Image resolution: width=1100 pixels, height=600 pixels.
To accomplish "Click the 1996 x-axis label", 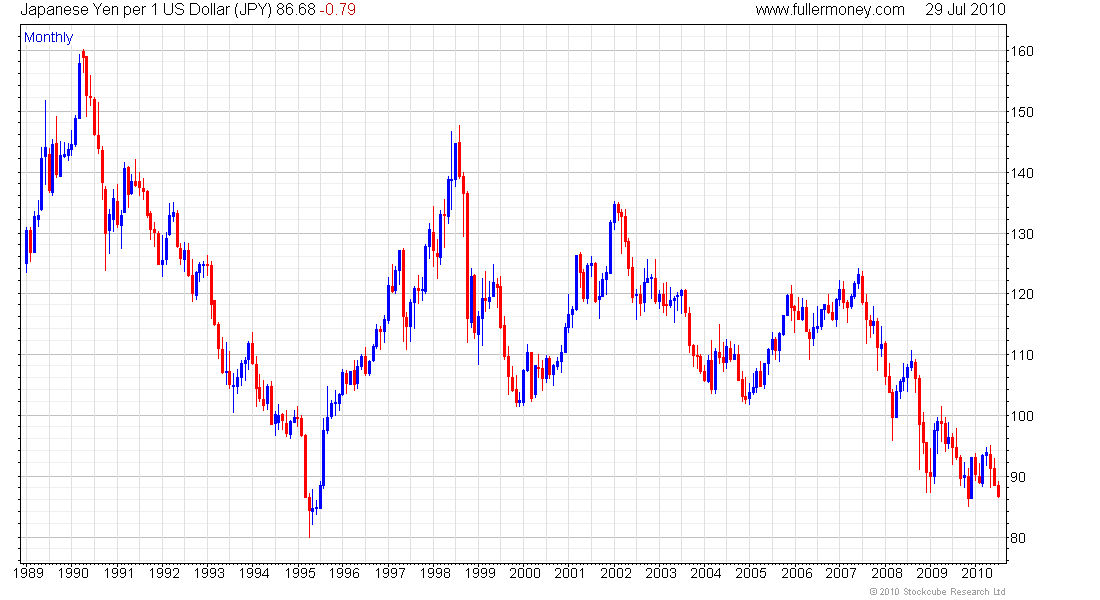I will click(344, 573).
